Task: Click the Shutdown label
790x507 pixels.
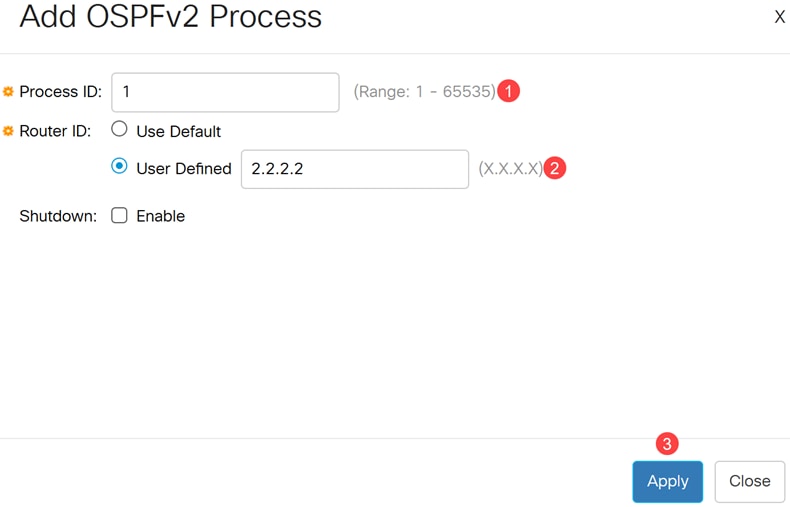Action: tap(58, 216)
